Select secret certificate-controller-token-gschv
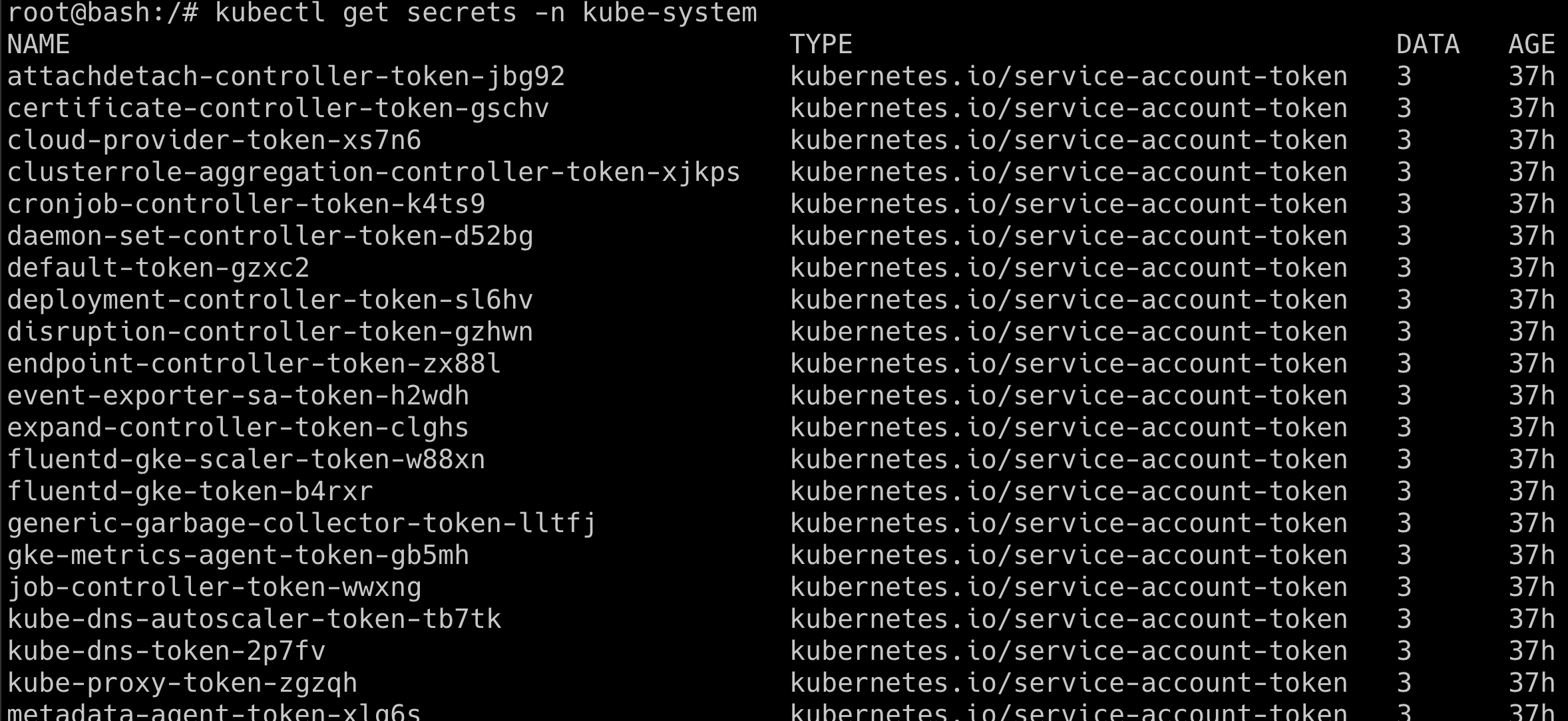The height and width of the screenshot is (721, 1568). [278, 109]
